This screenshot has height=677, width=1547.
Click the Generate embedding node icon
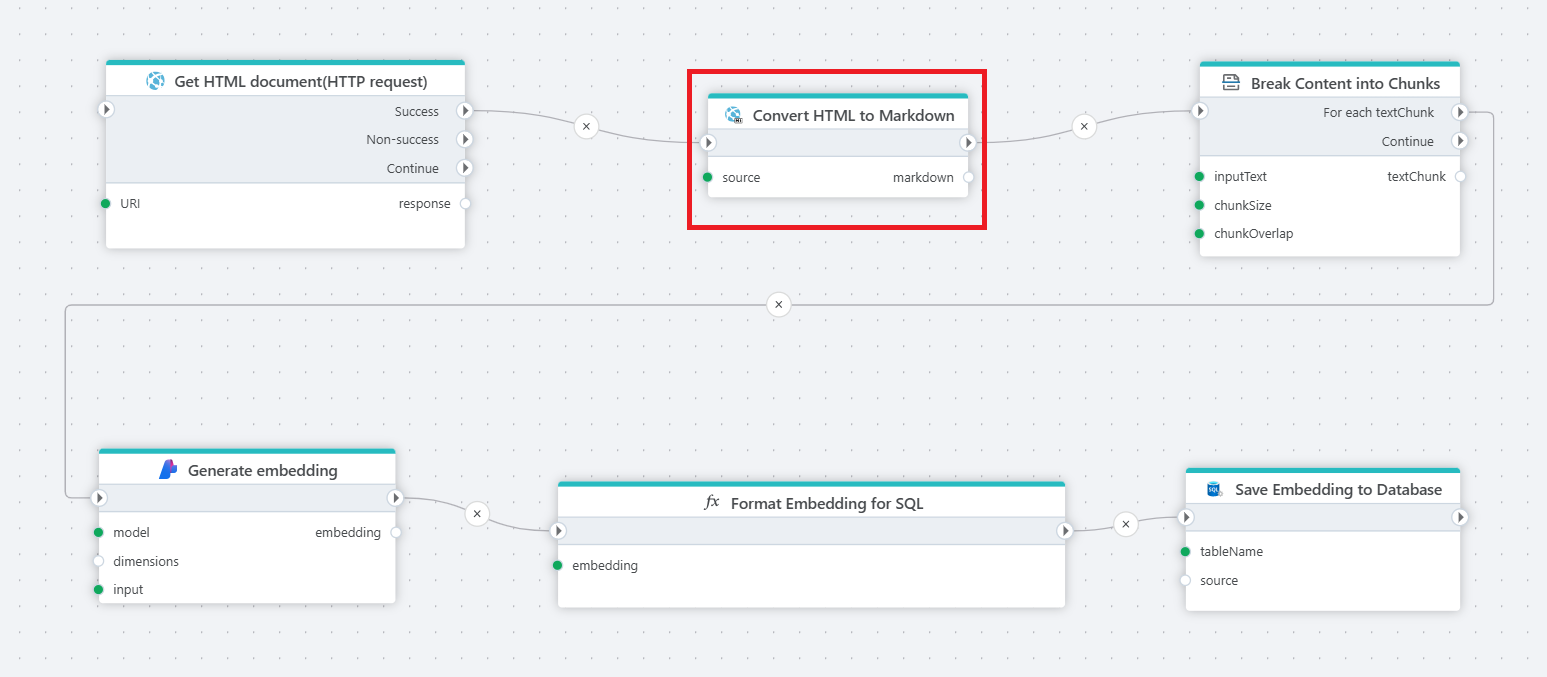tap(168, 470)
